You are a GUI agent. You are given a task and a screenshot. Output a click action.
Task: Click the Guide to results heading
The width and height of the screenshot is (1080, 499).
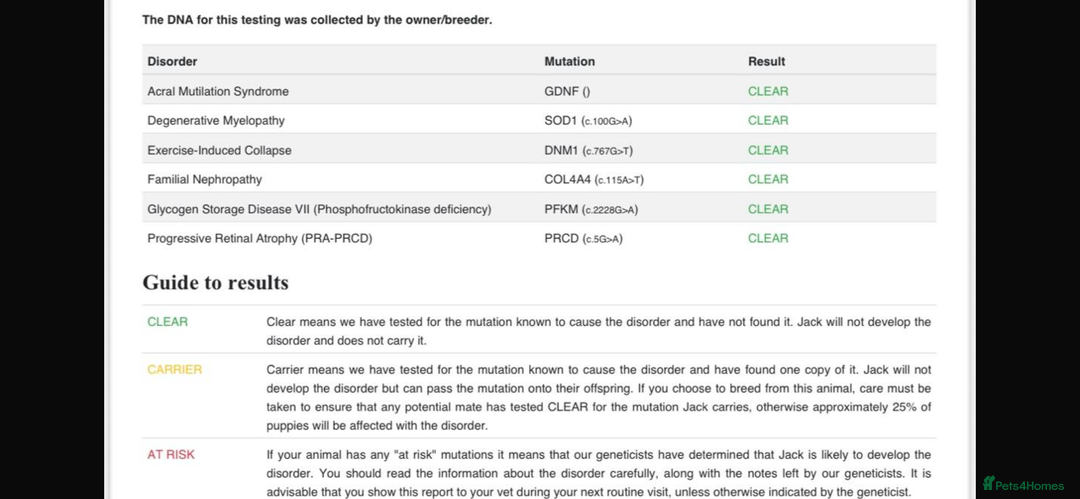216,283
